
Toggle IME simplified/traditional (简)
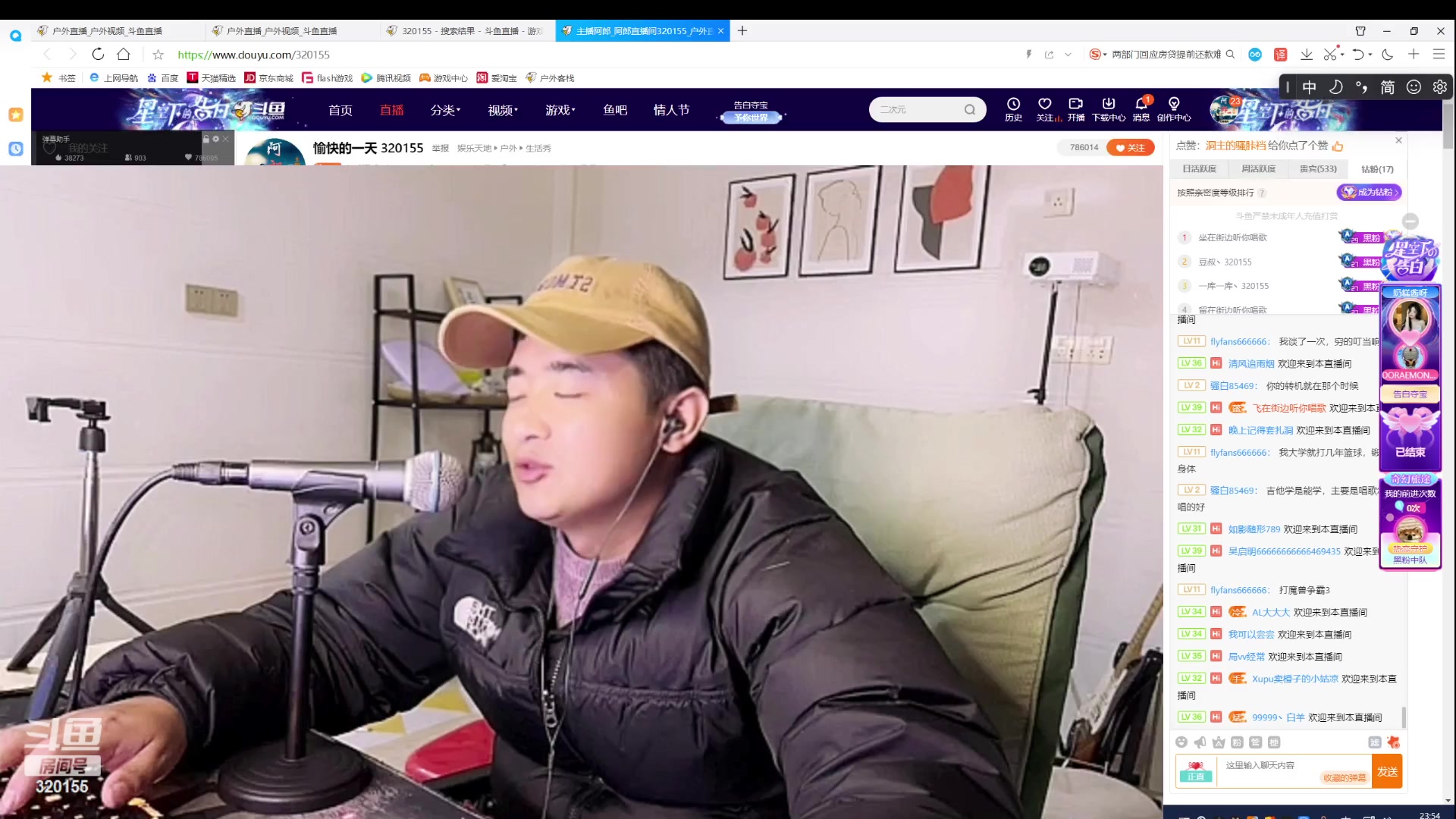[1387, 87]
